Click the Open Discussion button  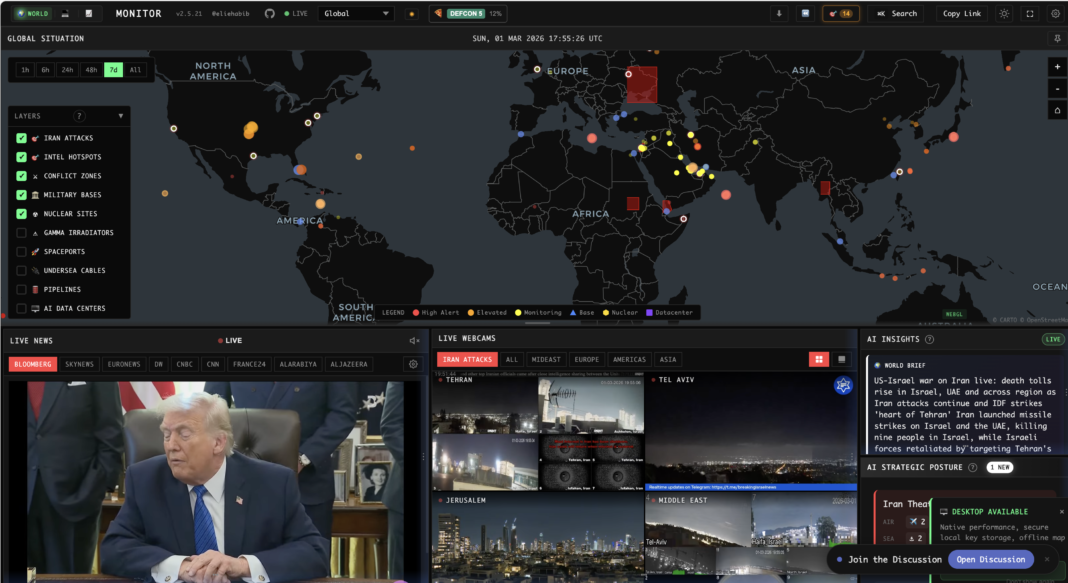[x=990, y=559]
